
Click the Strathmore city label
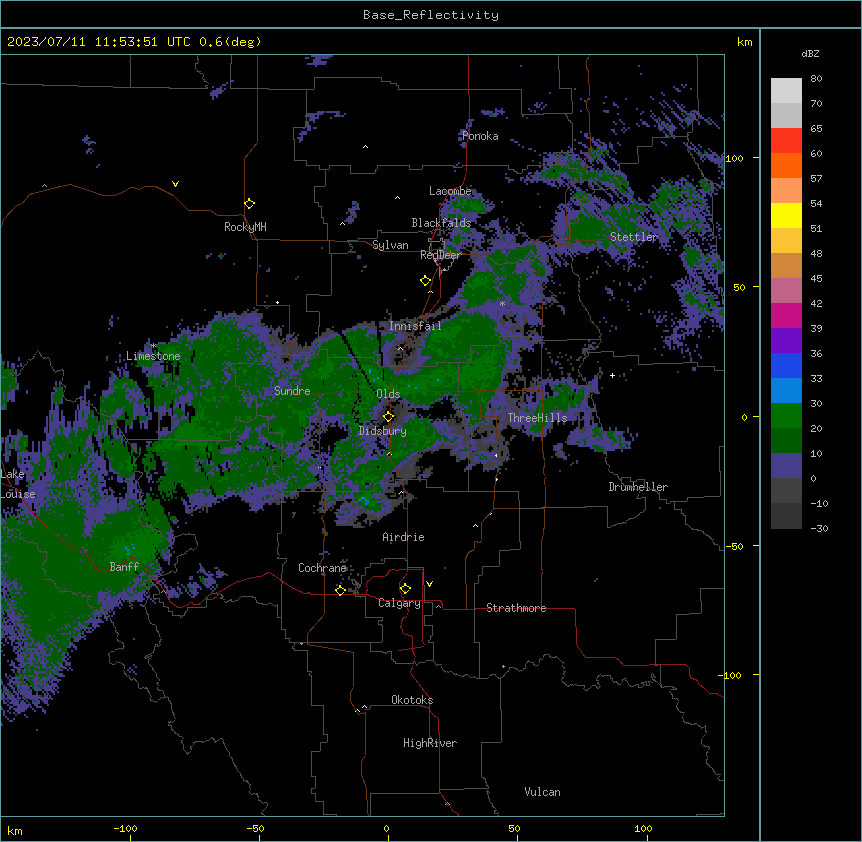click(516, 608)
